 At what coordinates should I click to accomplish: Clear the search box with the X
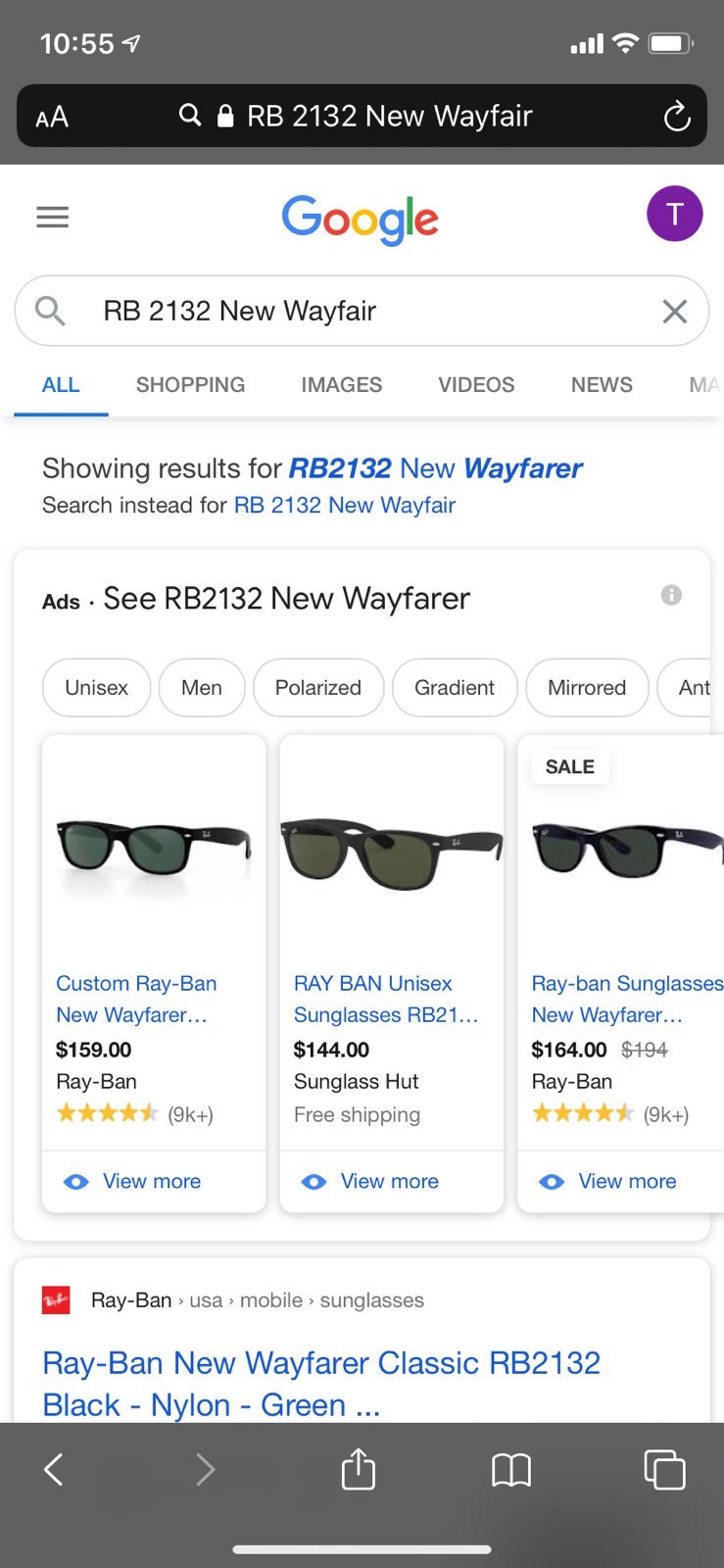674,312
